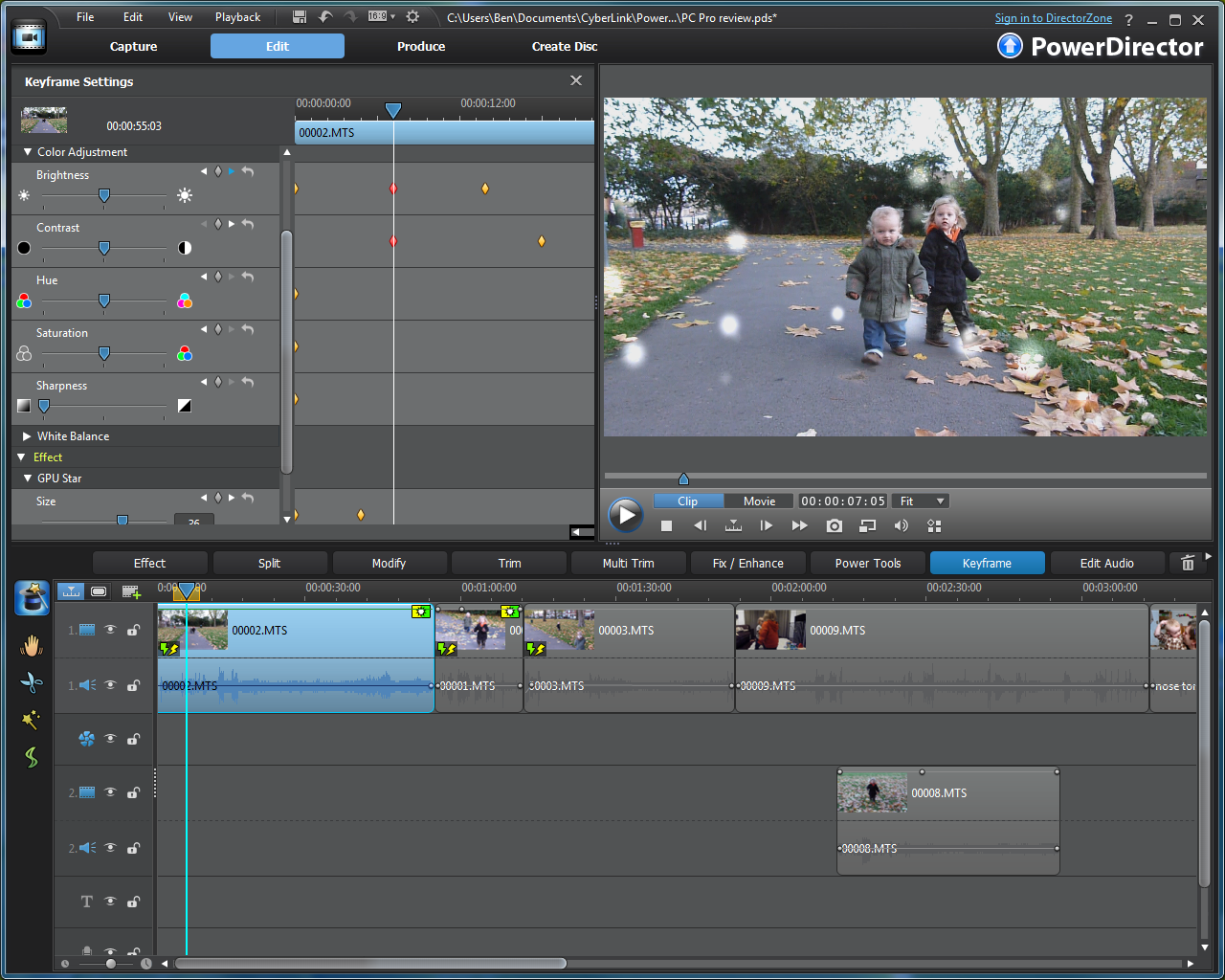1225x980 pixels.
Task: Toggle the lock on video track 2
Action: click(134, 792)
